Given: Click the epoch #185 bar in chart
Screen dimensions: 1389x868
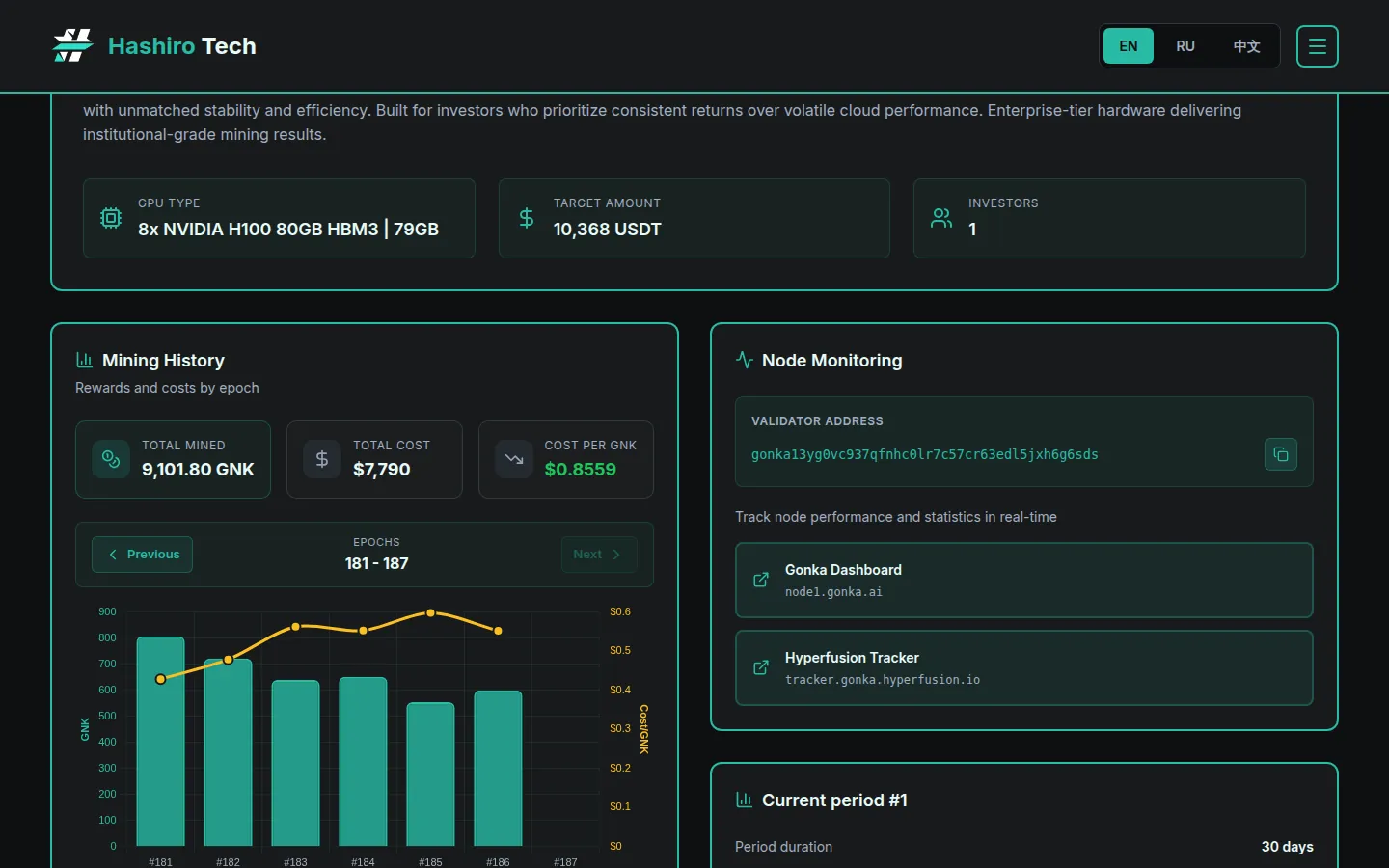Looking at the screenshot, I should 430,773.
